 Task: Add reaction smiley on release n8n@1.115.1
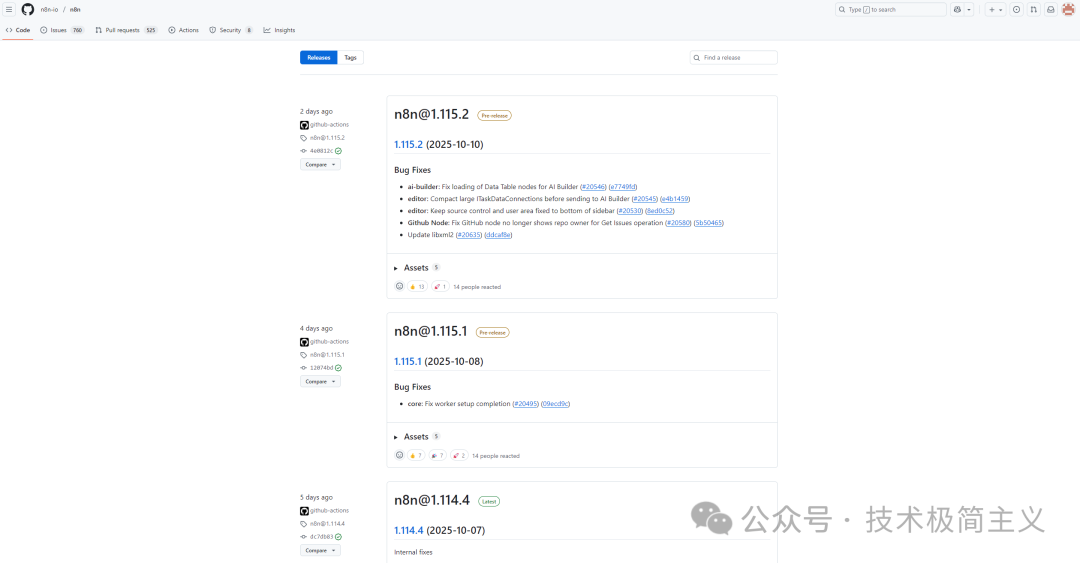coord(399,455)
